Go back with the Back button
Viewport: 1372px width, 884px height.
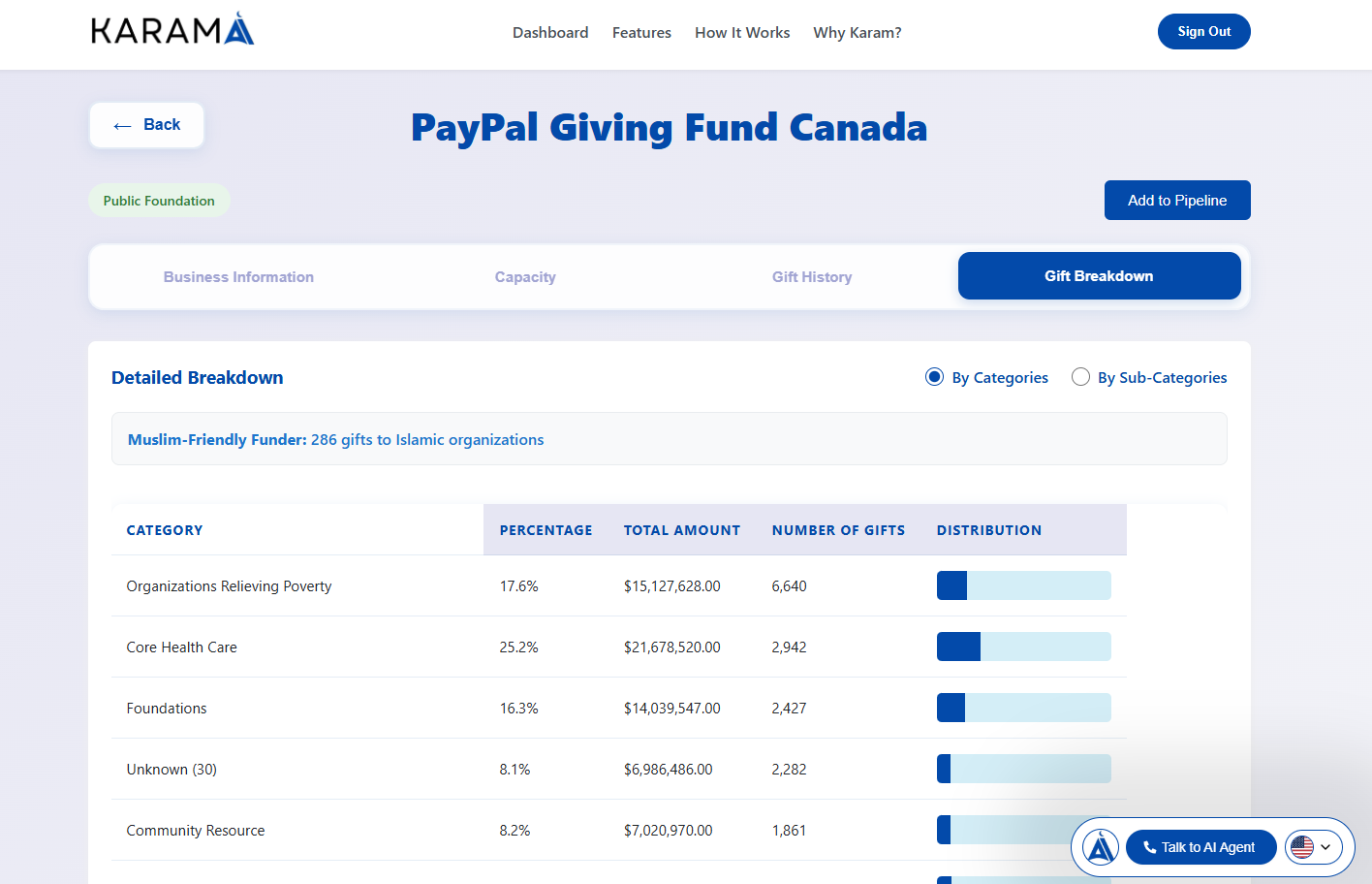[146, 125]
